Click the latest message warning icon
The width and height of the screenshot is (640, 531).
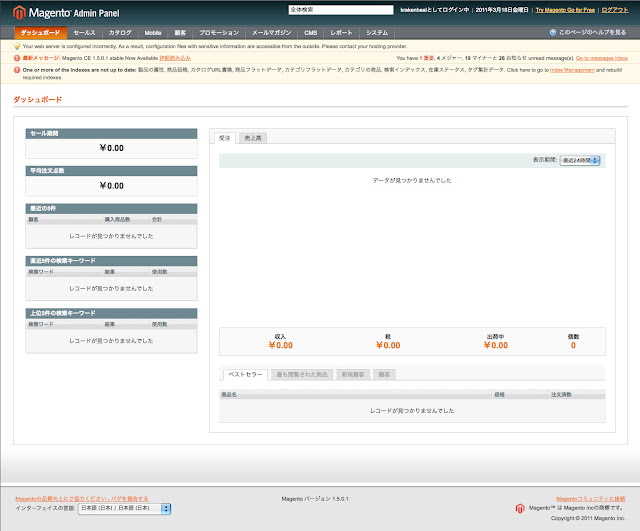(x=17, y=58)
